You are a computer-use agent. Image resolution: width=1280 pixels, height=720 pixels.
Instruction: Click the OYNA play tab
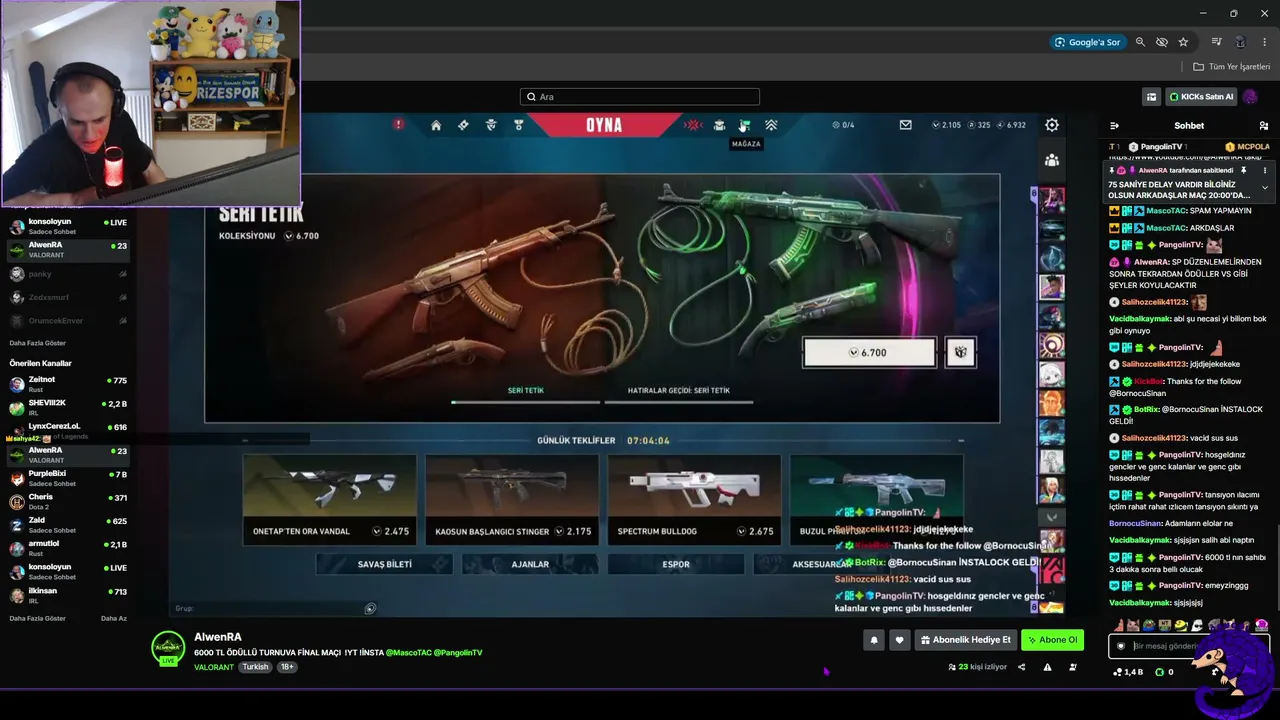click(604, 125)
